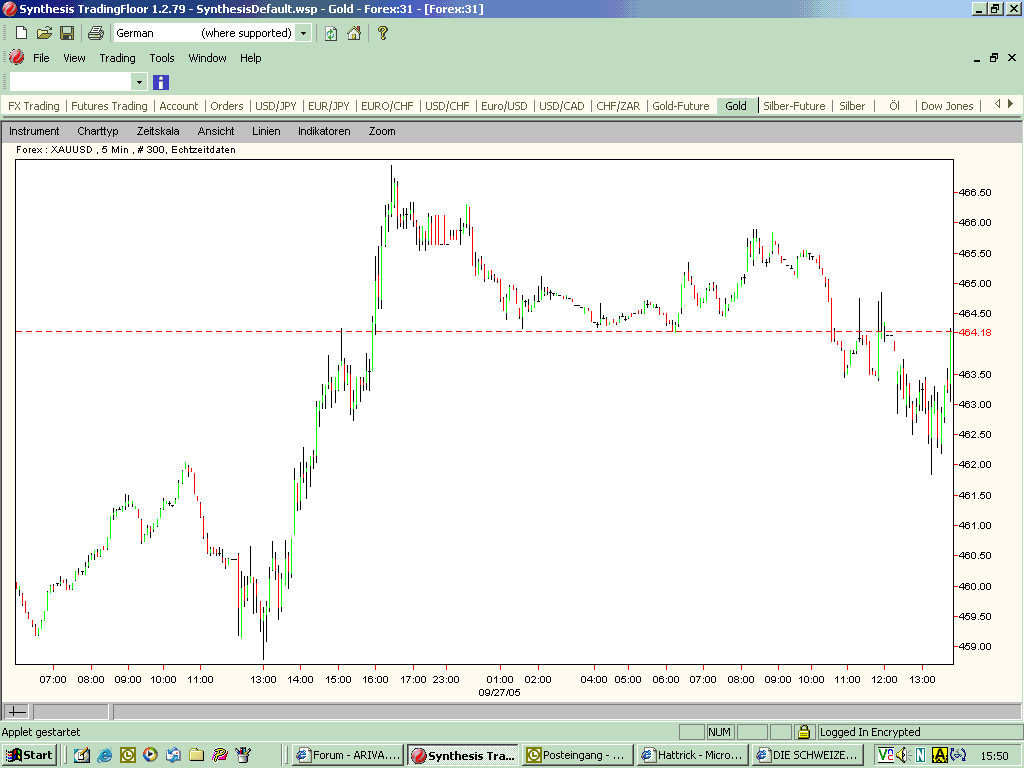Open the Zeitskala chart menu
The height and width of the screenshot is (768, 1024).
point(158,131)
